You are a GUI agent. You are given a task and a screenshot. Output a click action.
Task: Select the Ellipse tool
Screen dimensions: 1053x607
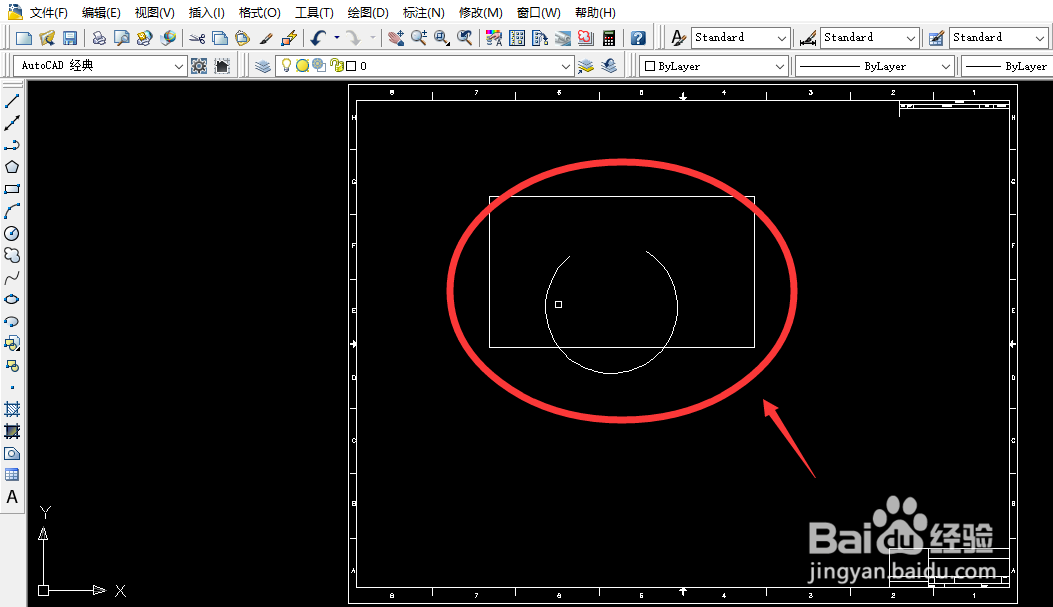tap(12, 299)
